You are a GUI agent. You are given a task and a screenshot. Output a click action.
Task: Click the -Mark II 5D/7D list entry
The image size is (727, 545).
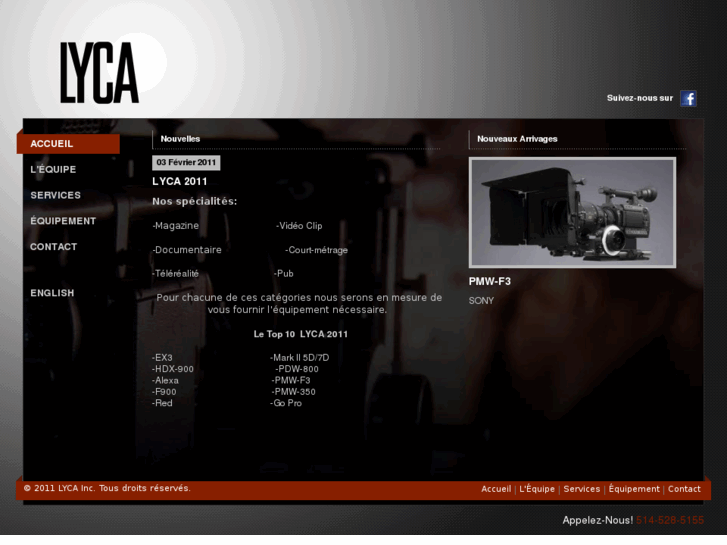300,358
